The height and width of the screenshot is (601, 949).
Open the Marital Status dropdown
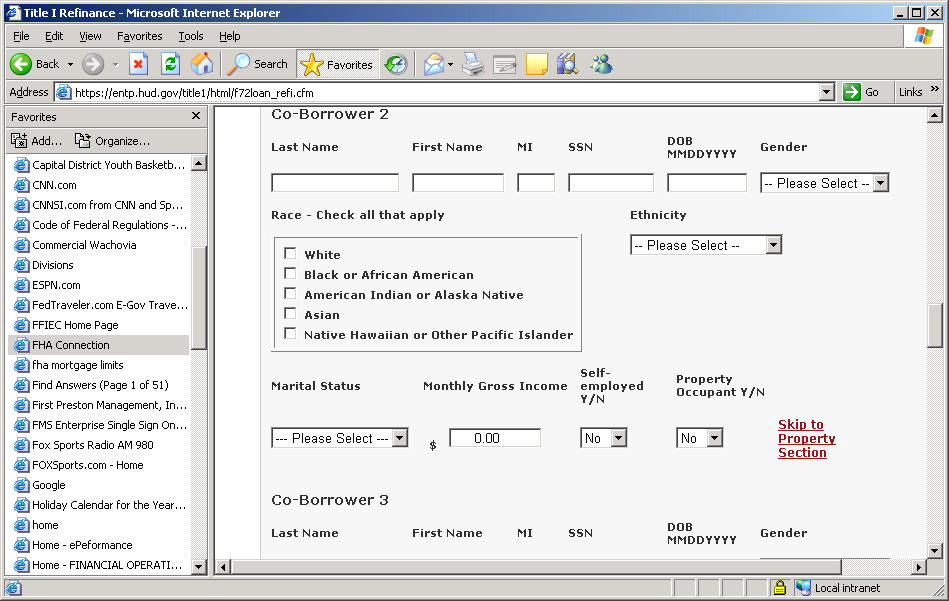[339, 438]
